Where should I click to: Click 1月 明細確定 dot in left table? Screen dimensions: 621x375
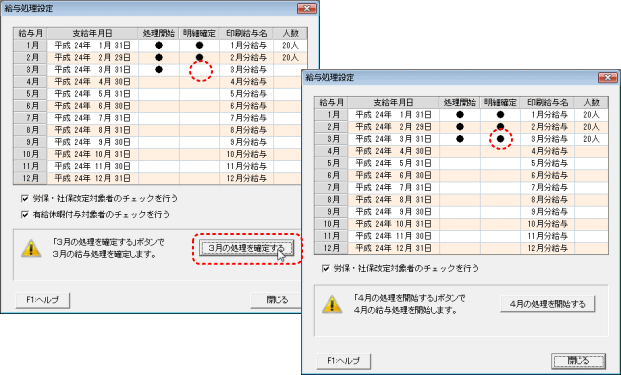199,46
